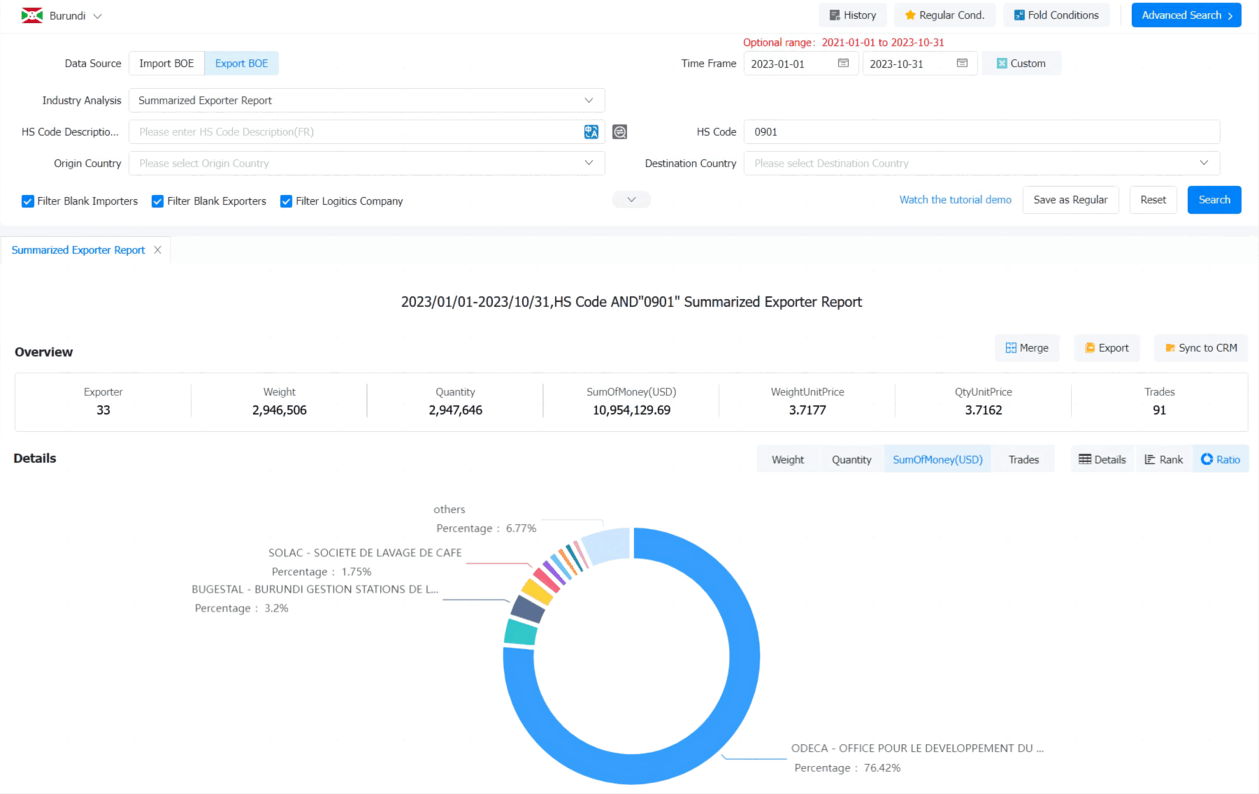
Task: Click the WeightUnitPrice value 3.7177
Action: (807, 410)
